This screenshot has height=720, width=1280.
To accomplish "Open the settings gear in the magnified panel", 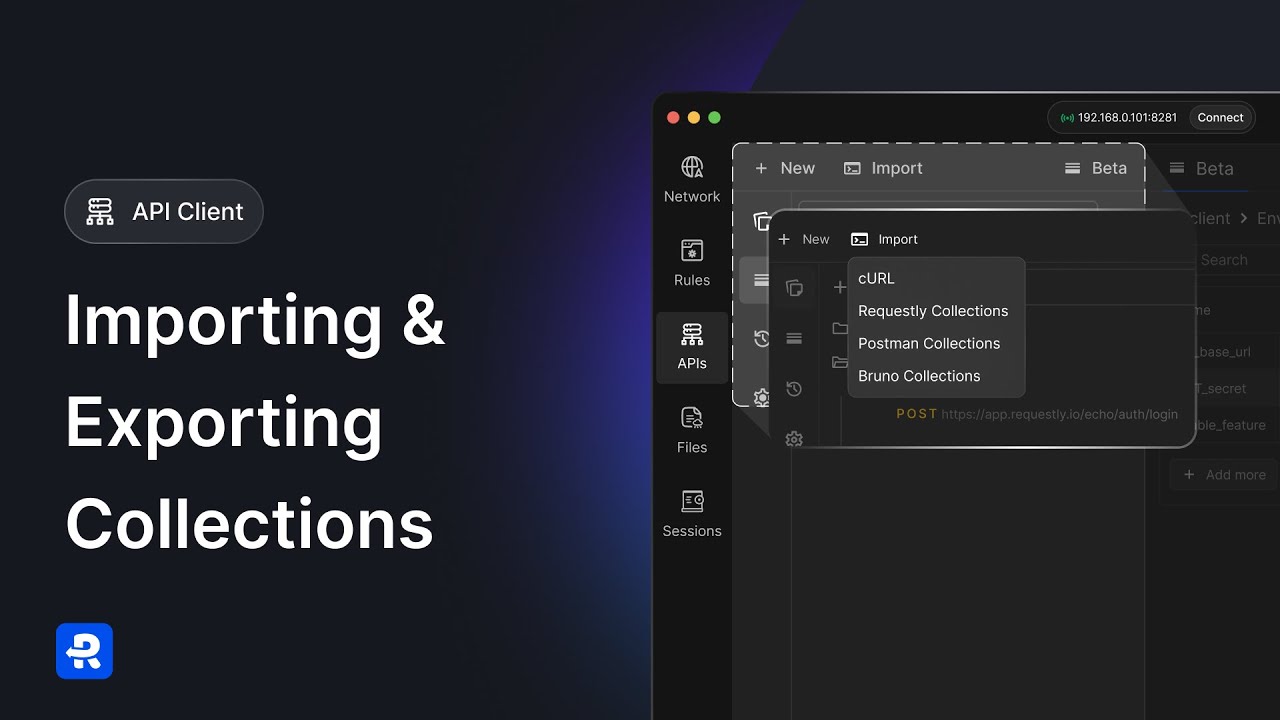I will pos(795,438).
